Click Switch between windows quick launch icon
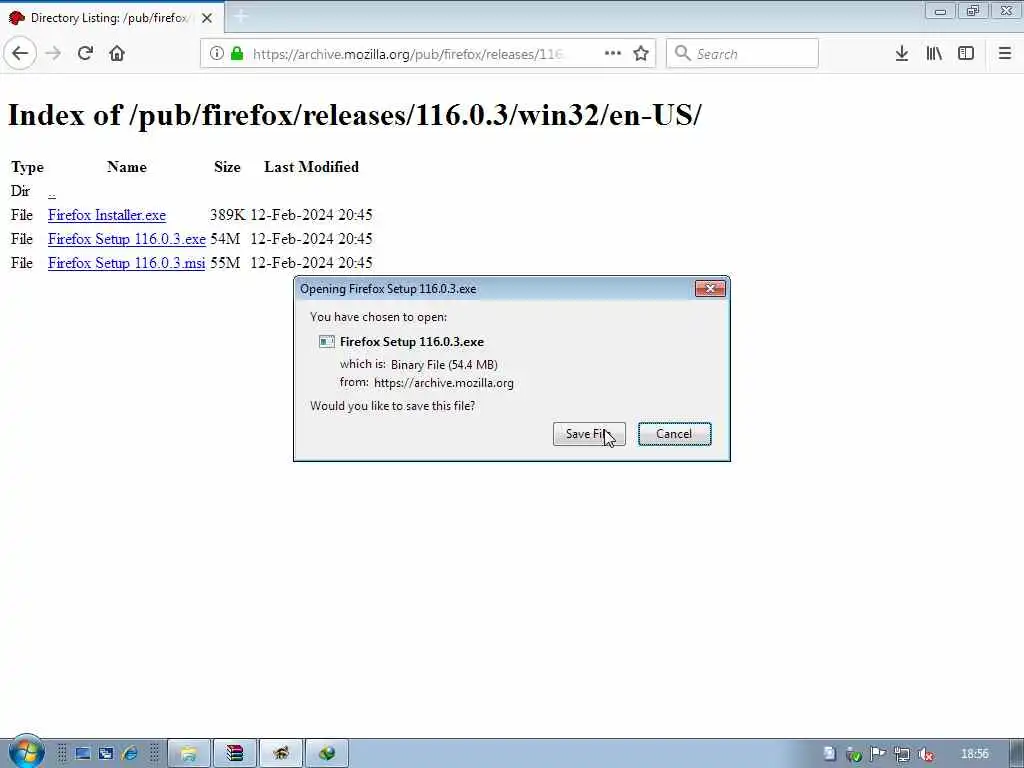Viewport: 1024px width, 768px height. 106,754
